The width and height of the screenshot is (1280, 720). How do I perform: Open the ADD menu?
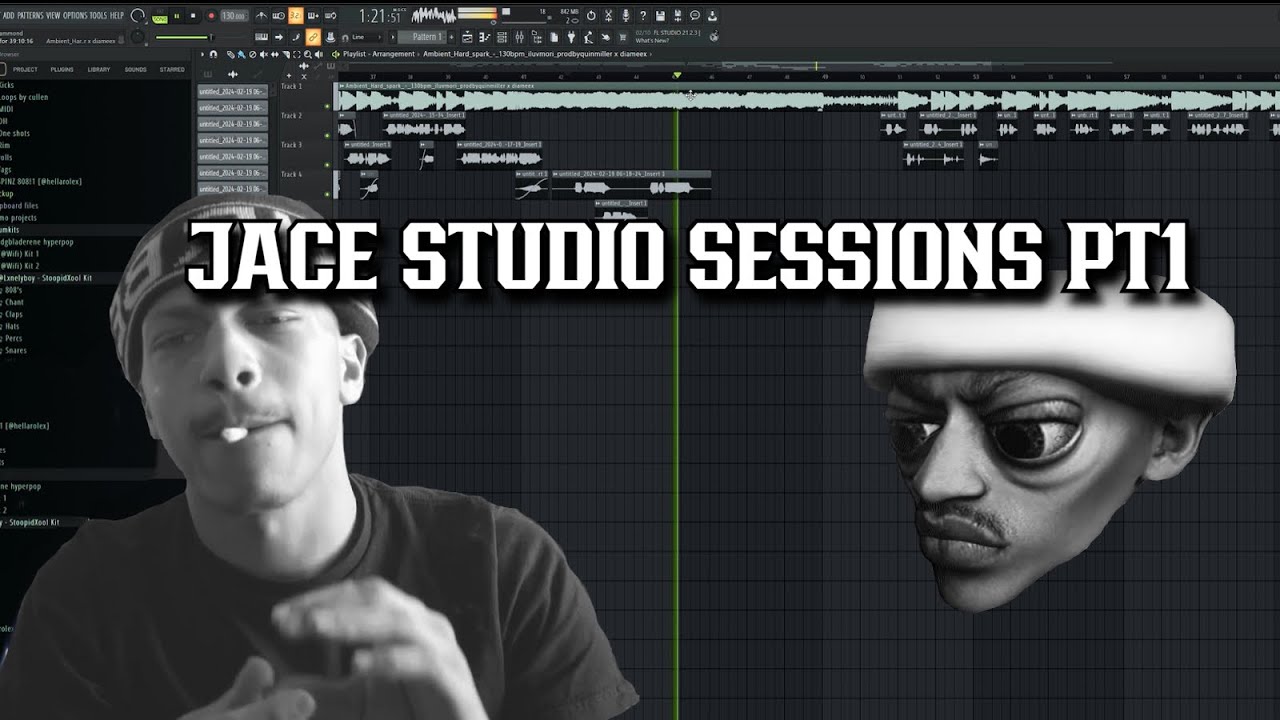9,15
